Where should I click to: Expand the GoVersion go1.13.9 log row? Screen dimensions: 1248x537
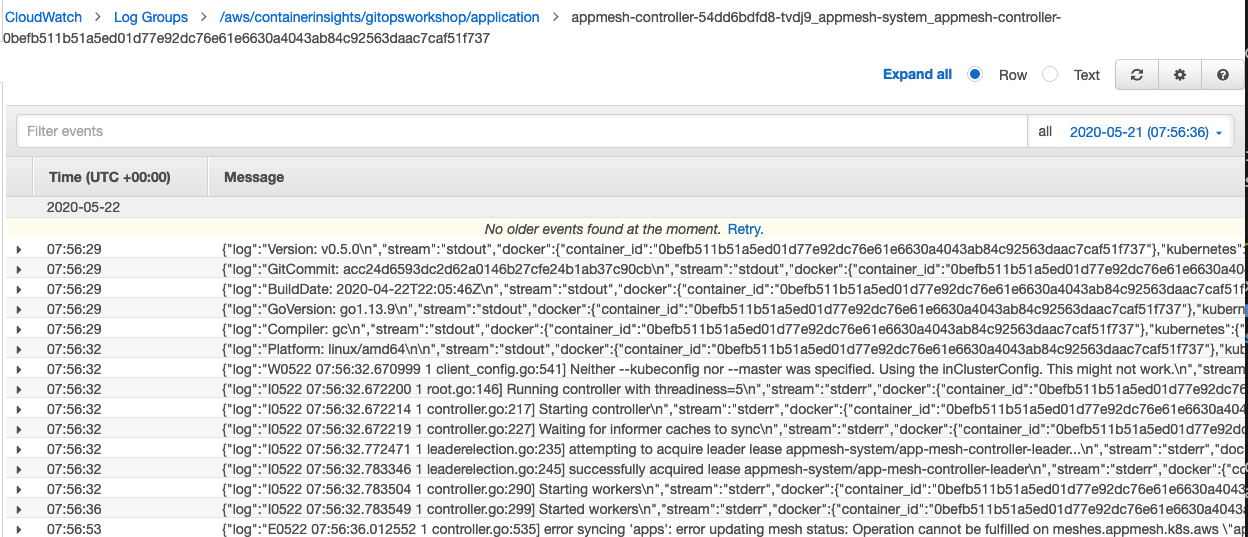point(18,309)
